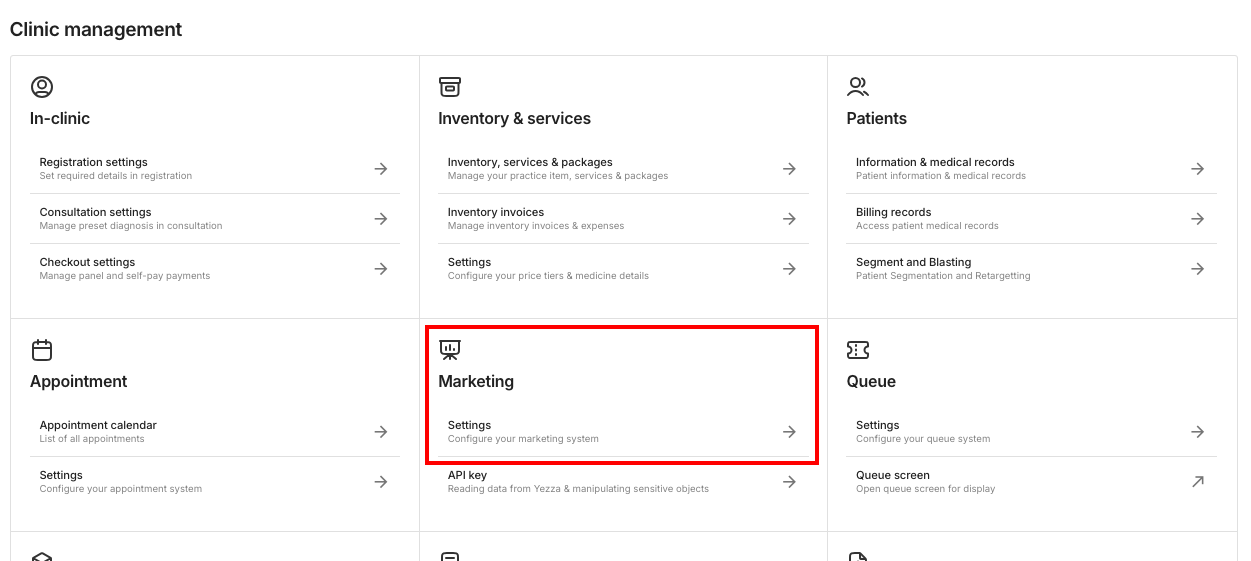This screenshot has height=561, width=1251.
Task: Click arrow beside Information & medical records
Action: tap(1197, 169)
